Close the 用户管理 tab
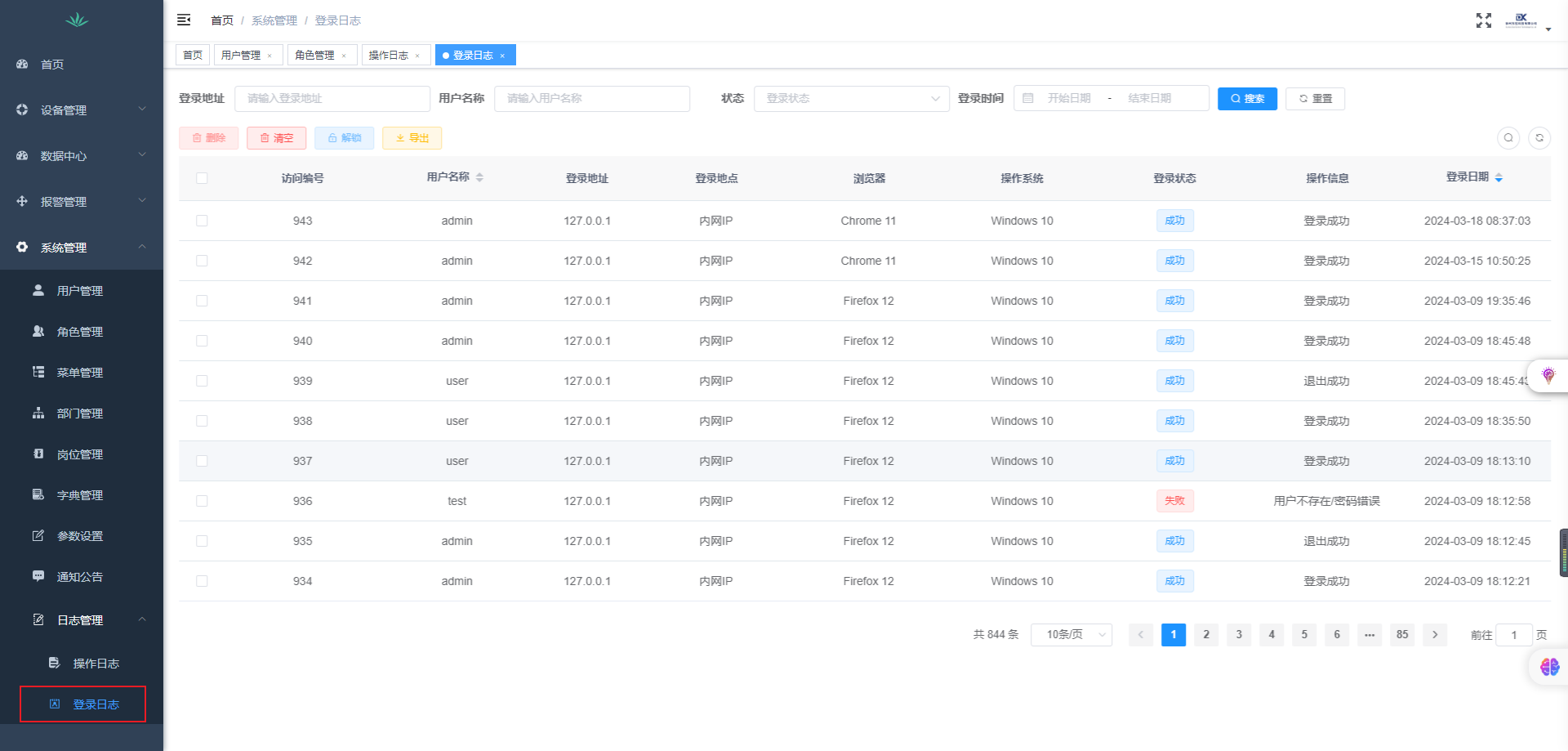The height and width of the screenshot is (751, 1568). [269, 56]
